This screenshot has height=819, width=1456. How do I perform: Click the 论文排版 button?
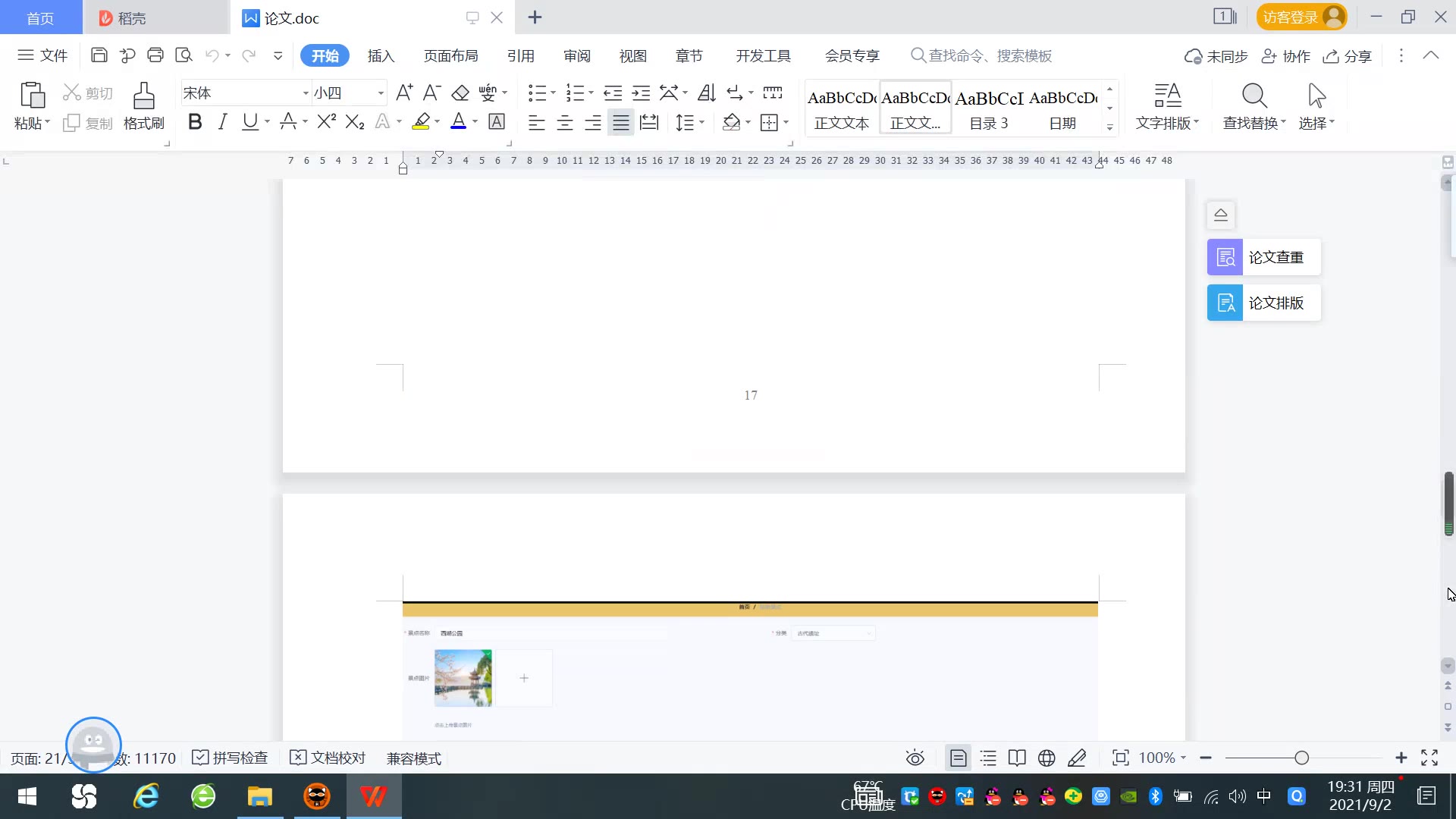(1264, 303)
